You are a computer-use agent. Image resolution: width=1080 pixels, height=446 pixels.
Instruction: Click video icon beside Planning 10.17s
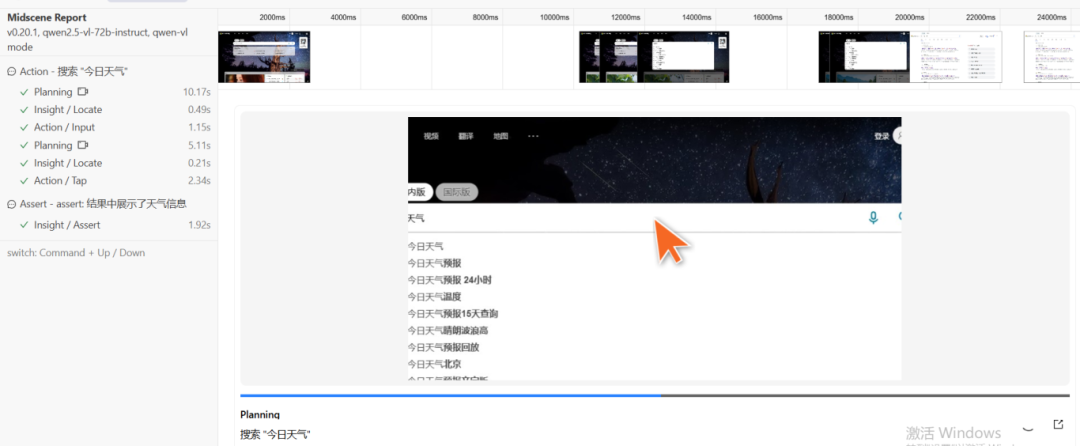click(83, 92)
